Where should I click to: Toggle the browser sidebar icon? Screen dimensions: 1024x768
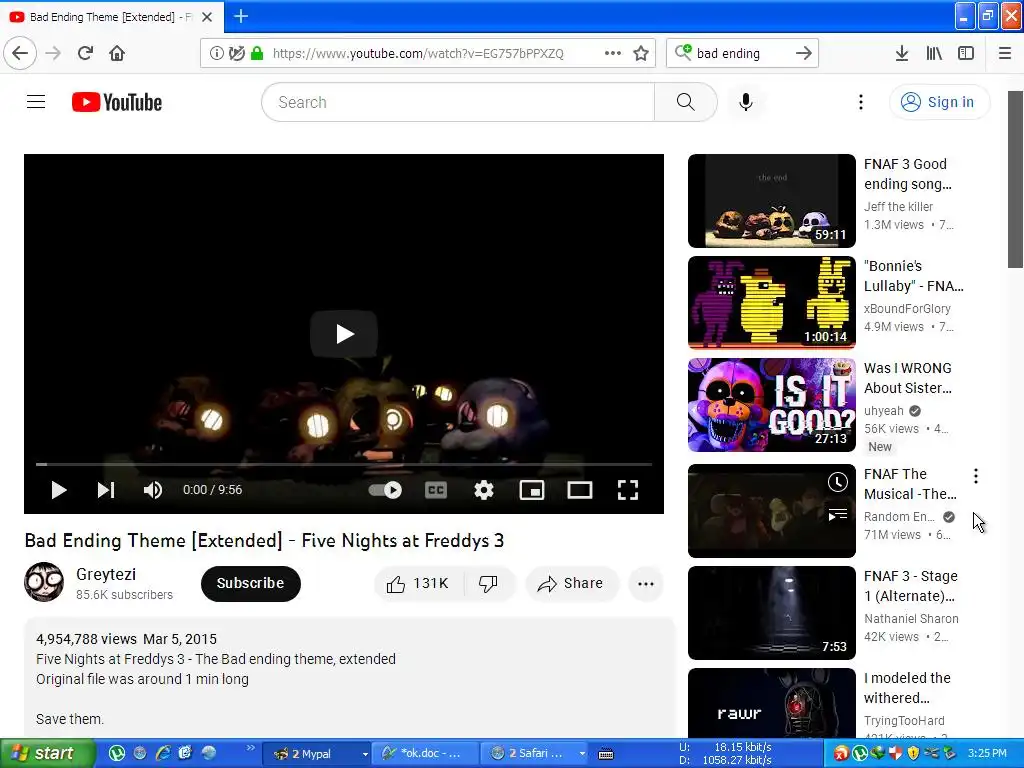coord(966,53)
